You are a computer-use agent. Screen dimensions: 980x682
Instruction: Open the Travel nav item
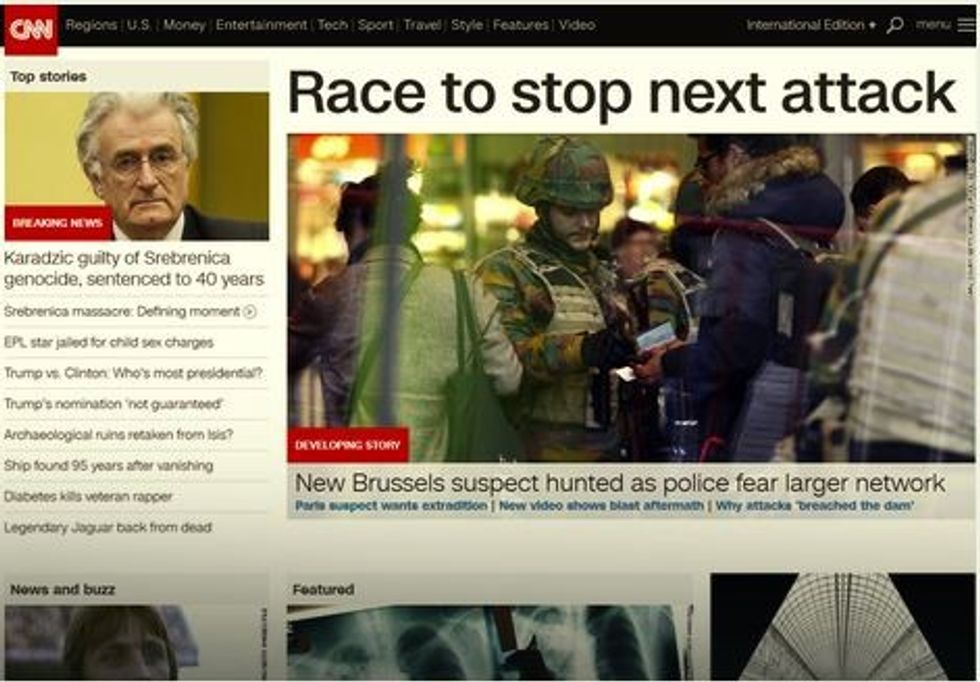(421, 25)
